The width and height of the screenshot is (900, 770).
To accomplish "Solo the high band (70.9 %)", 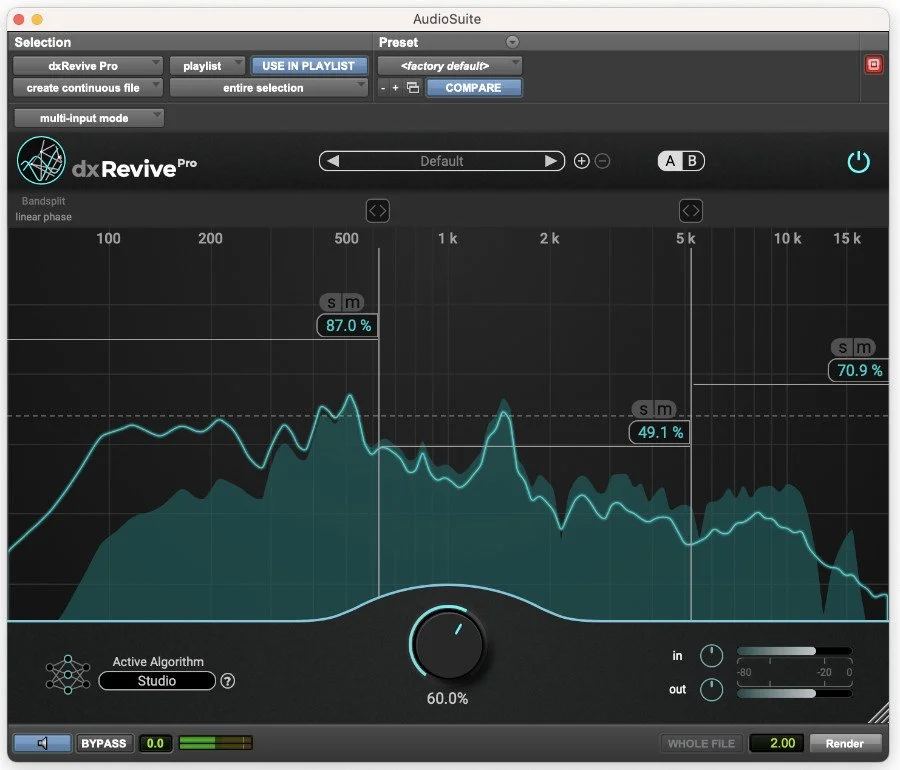I will (x=842, y=347).
